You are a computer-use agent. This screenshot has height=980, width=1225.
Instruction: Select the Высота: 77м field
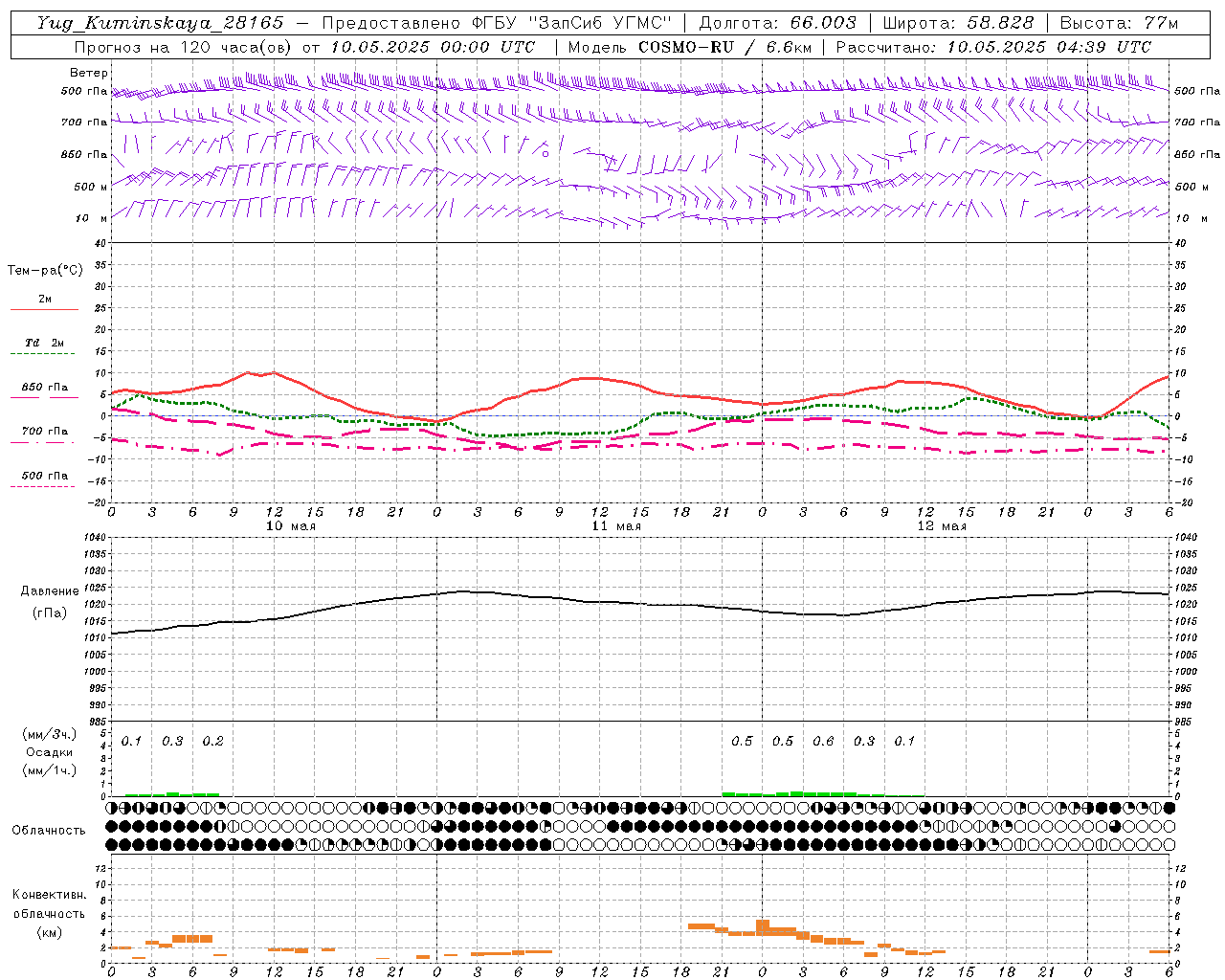(x=1119, y=23)
